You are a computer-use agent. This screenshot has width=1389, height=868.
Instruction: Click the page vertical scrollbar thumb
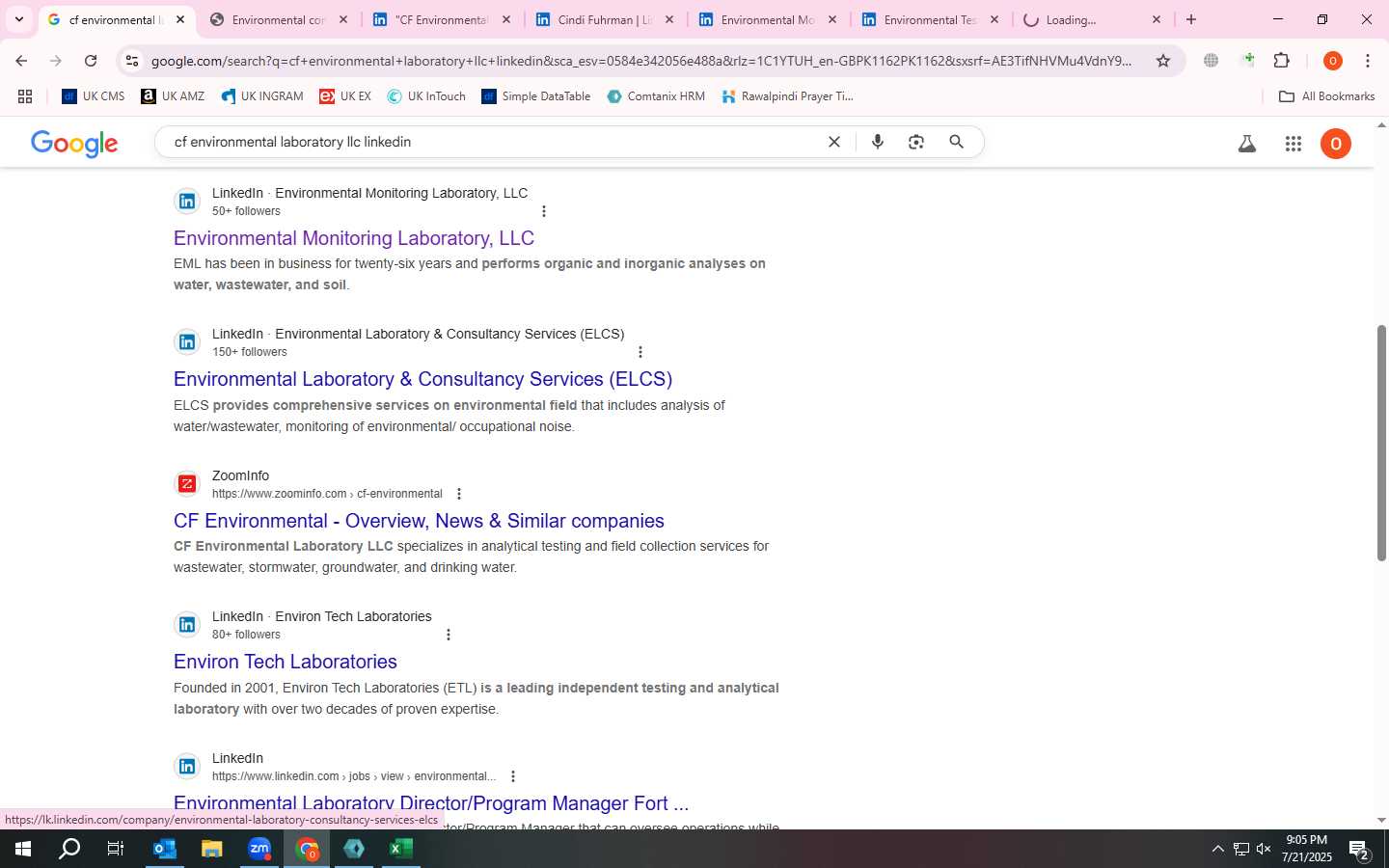(x=1381, y=443)
